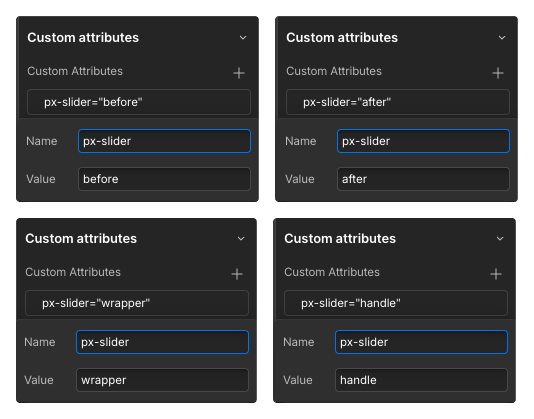534x419 pixels.
Task: Focus the Name field above value 'before'
Action: 164,141
